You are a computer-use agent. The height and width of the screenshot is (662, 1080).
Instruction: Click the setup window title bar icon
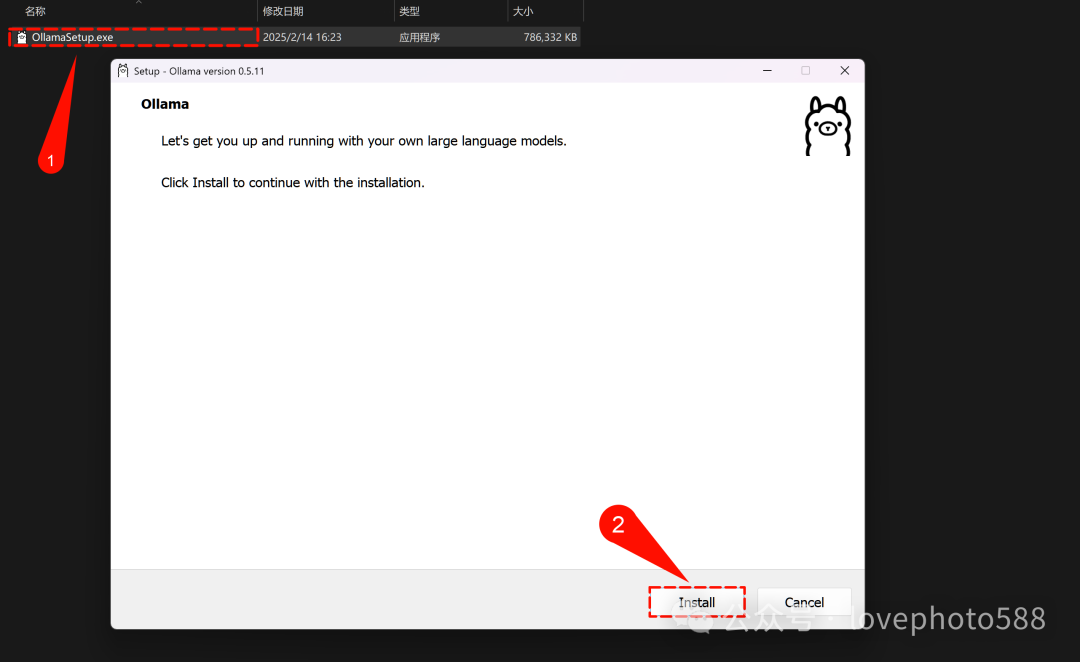point(123,70)
